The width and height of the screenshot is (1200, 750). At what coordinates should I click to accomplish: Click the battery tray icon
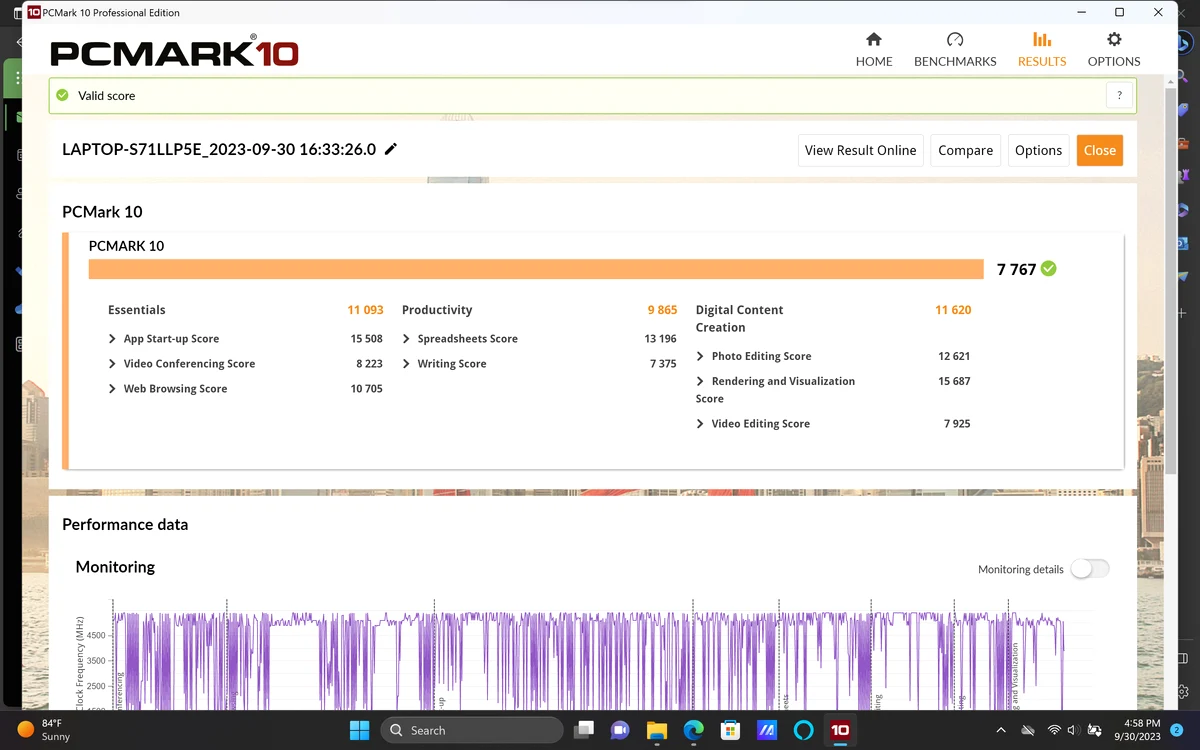click(x=1095, y=730)
